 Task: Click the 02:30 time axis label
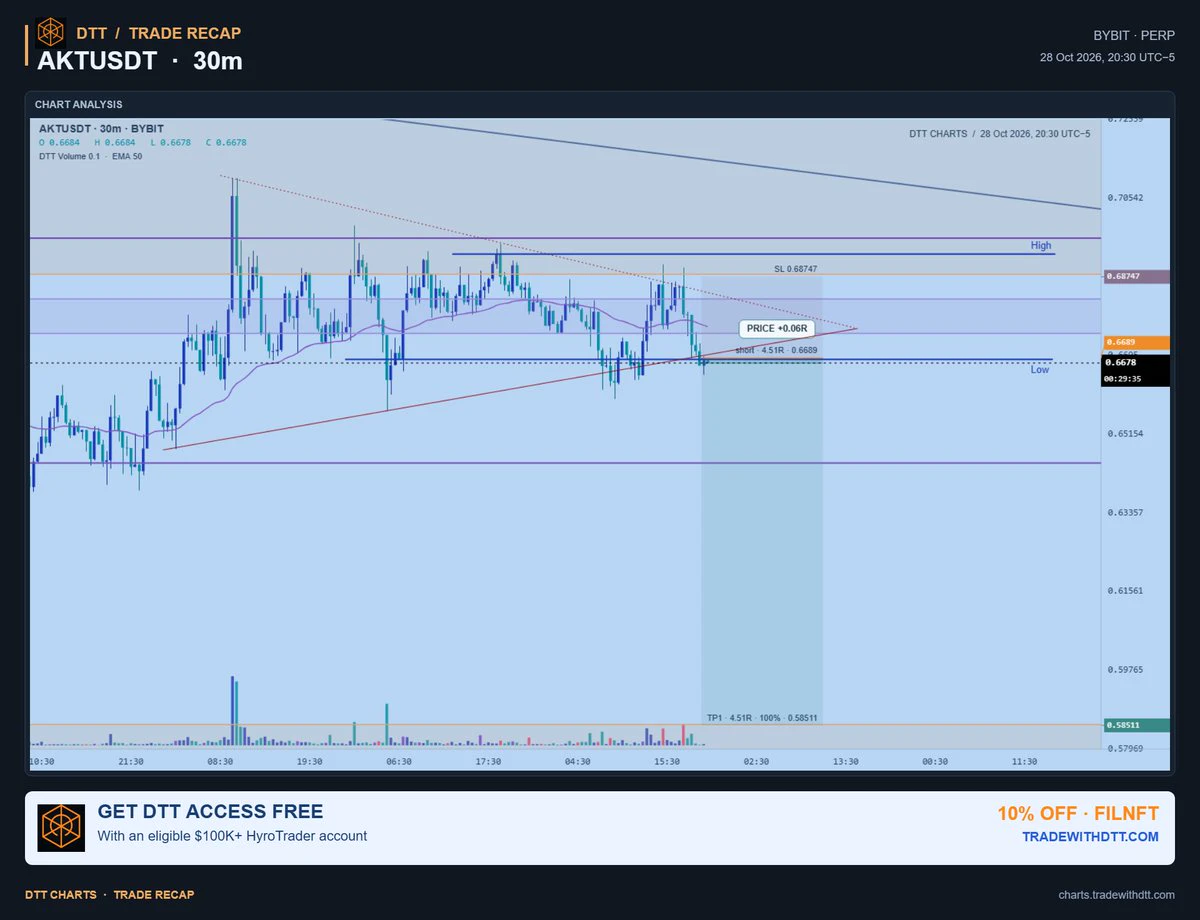pos(756,761)
